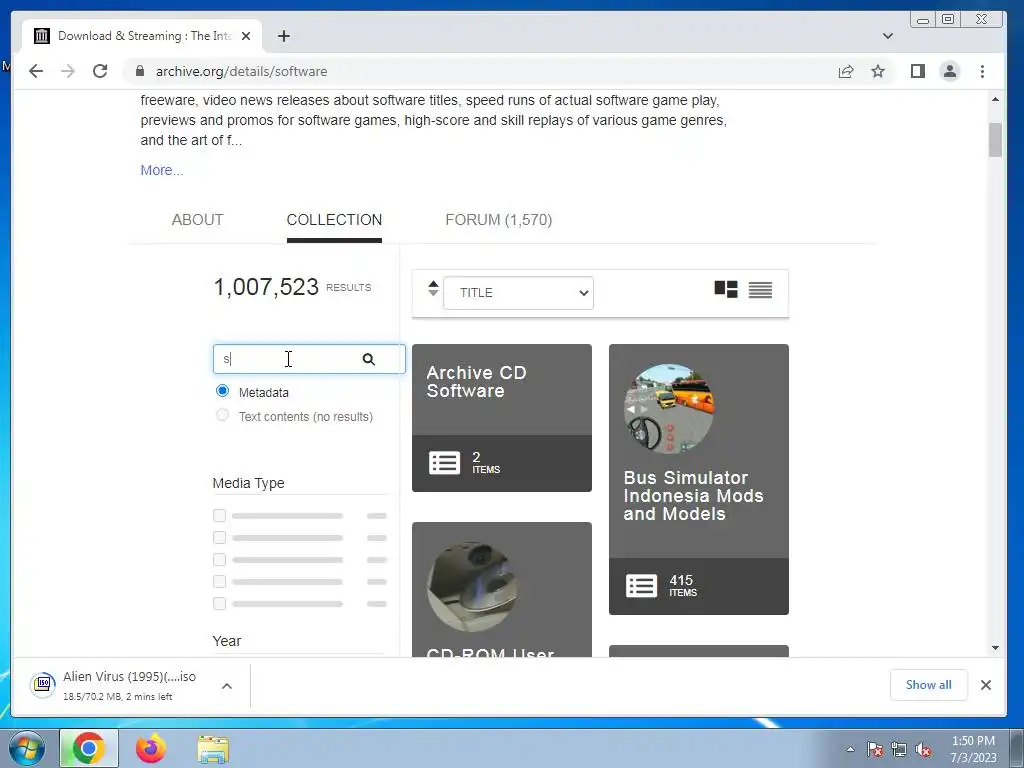The width and height of the screenshot is (1024, 768).
Task: Click the 1,007,523 results count
Action: (266, 287)
